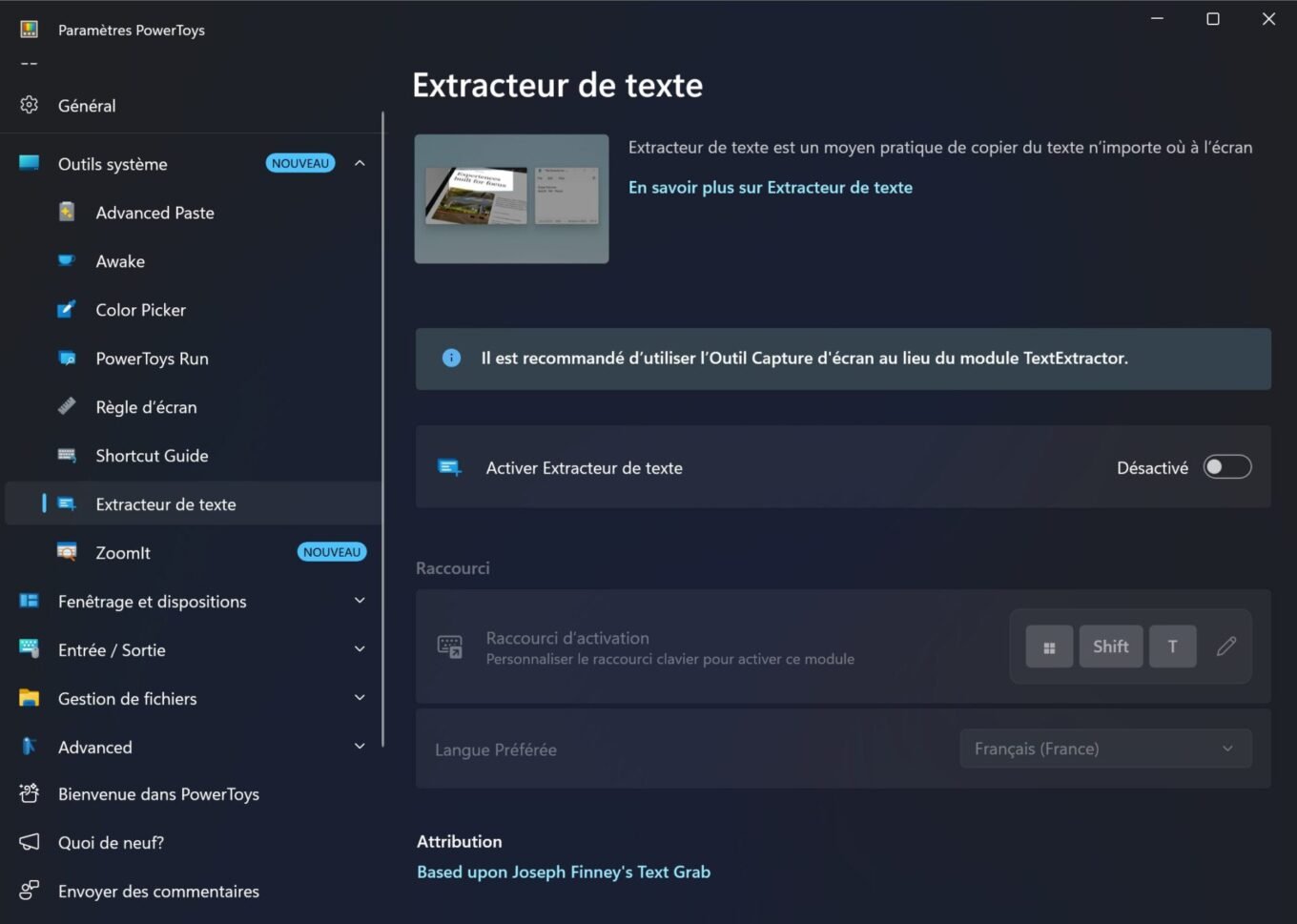
Task: Open the Langue Préférée dropdown
Action: 1105,749
